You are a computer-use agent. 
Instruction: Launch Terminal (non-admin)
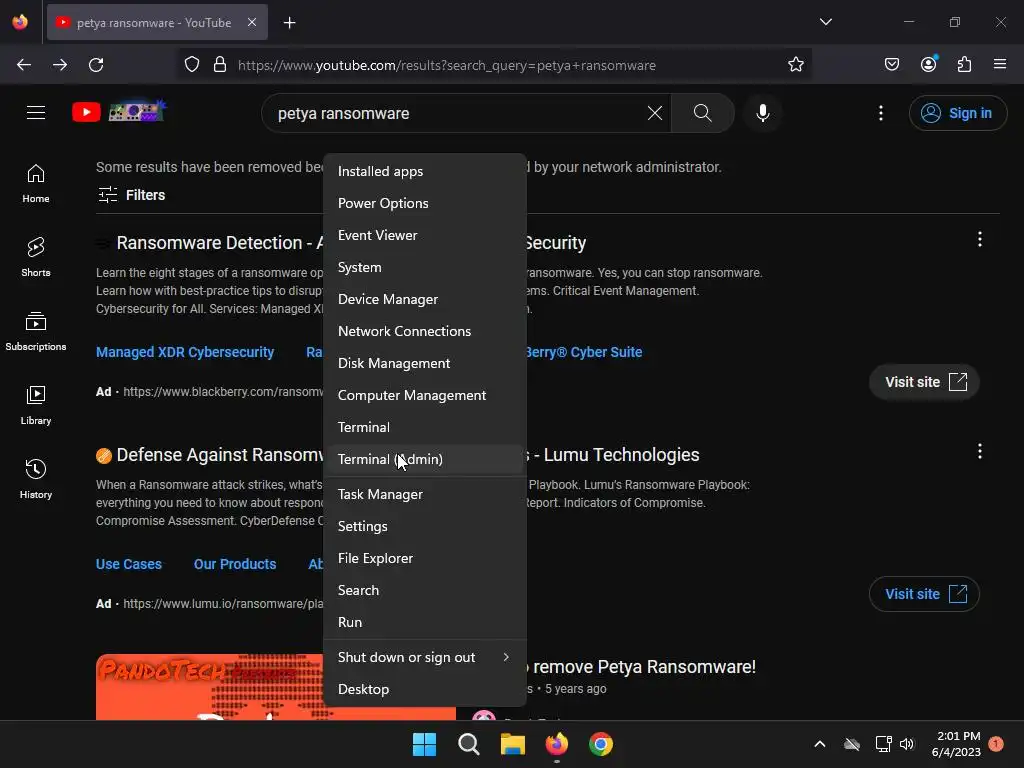pyautogui.click(x=424, y=427)
